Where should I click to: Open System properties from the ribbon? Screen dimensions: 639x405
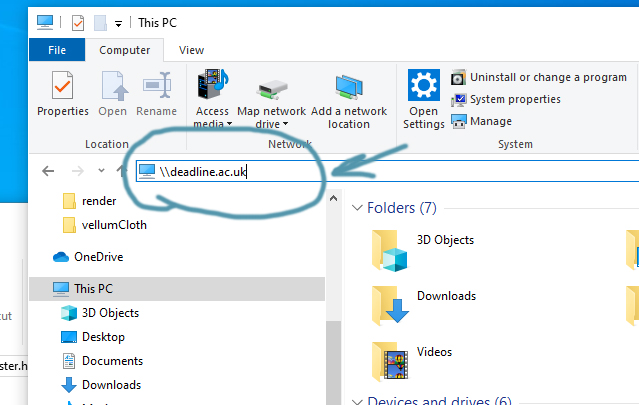(x=506, y=99)
